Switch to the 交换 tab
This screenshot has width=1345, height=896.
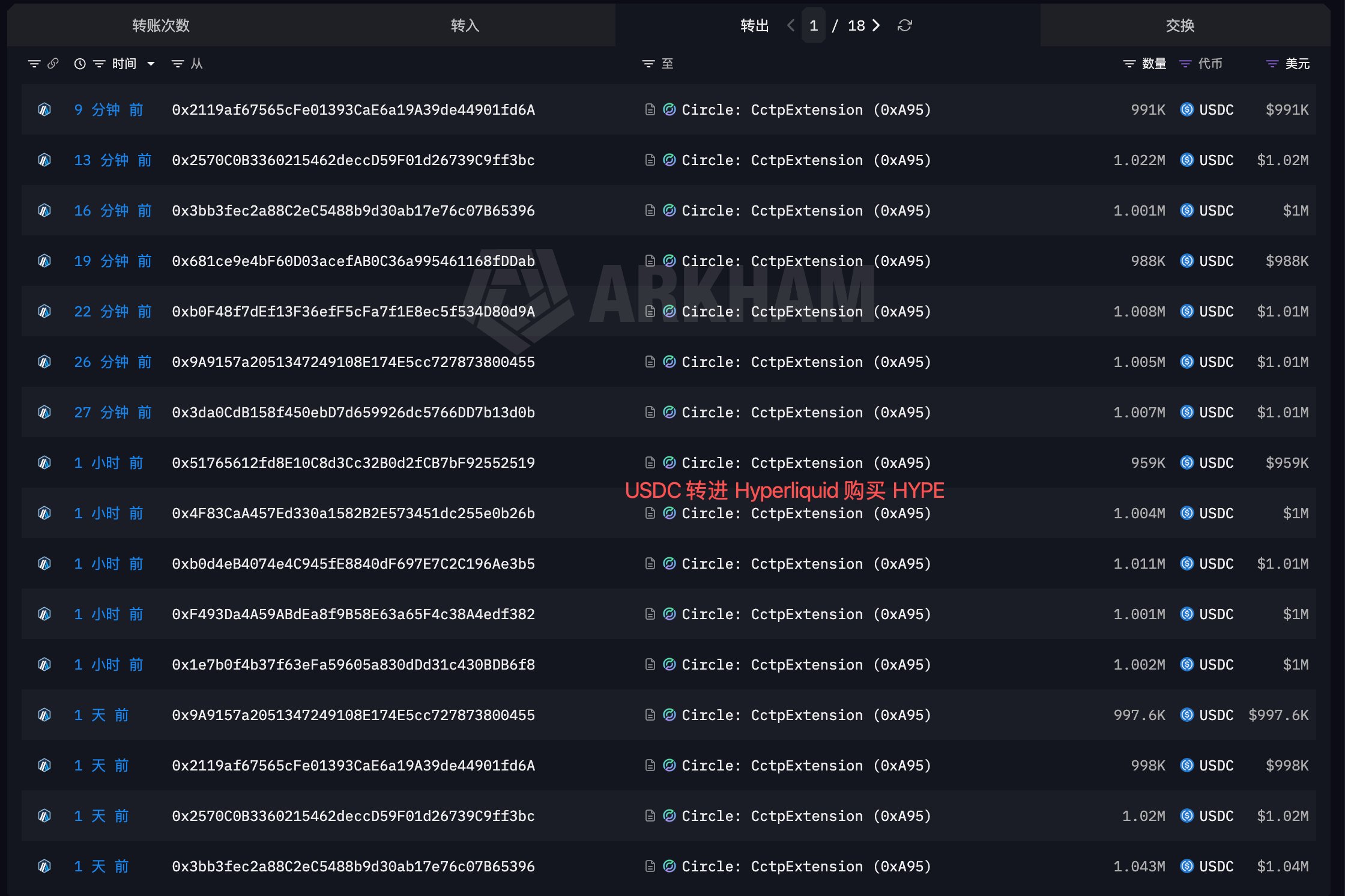[x=1180, y=25]
